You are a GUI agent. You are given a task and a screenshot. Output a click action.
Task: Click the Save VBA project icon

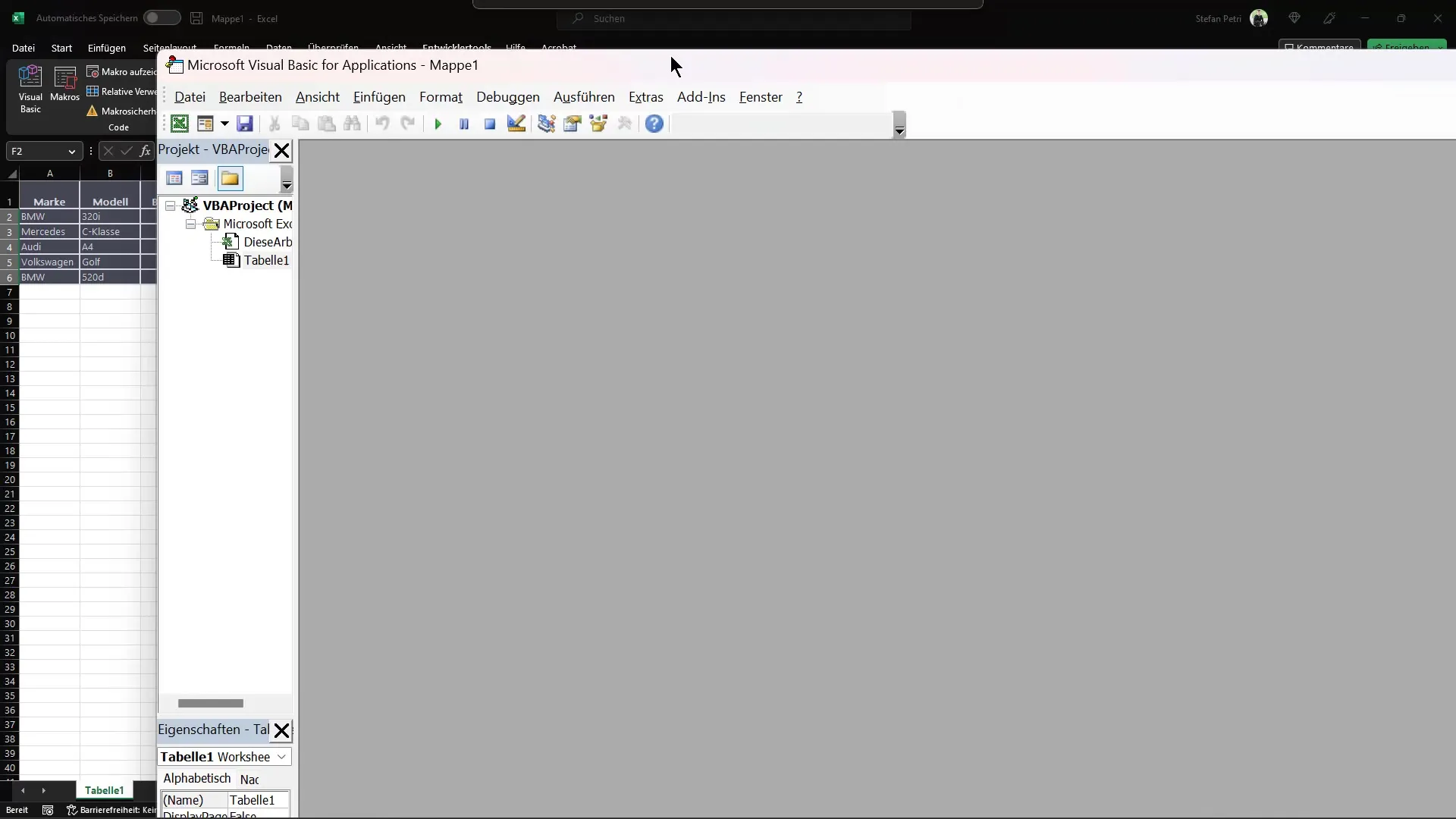[x=244, y=123]
